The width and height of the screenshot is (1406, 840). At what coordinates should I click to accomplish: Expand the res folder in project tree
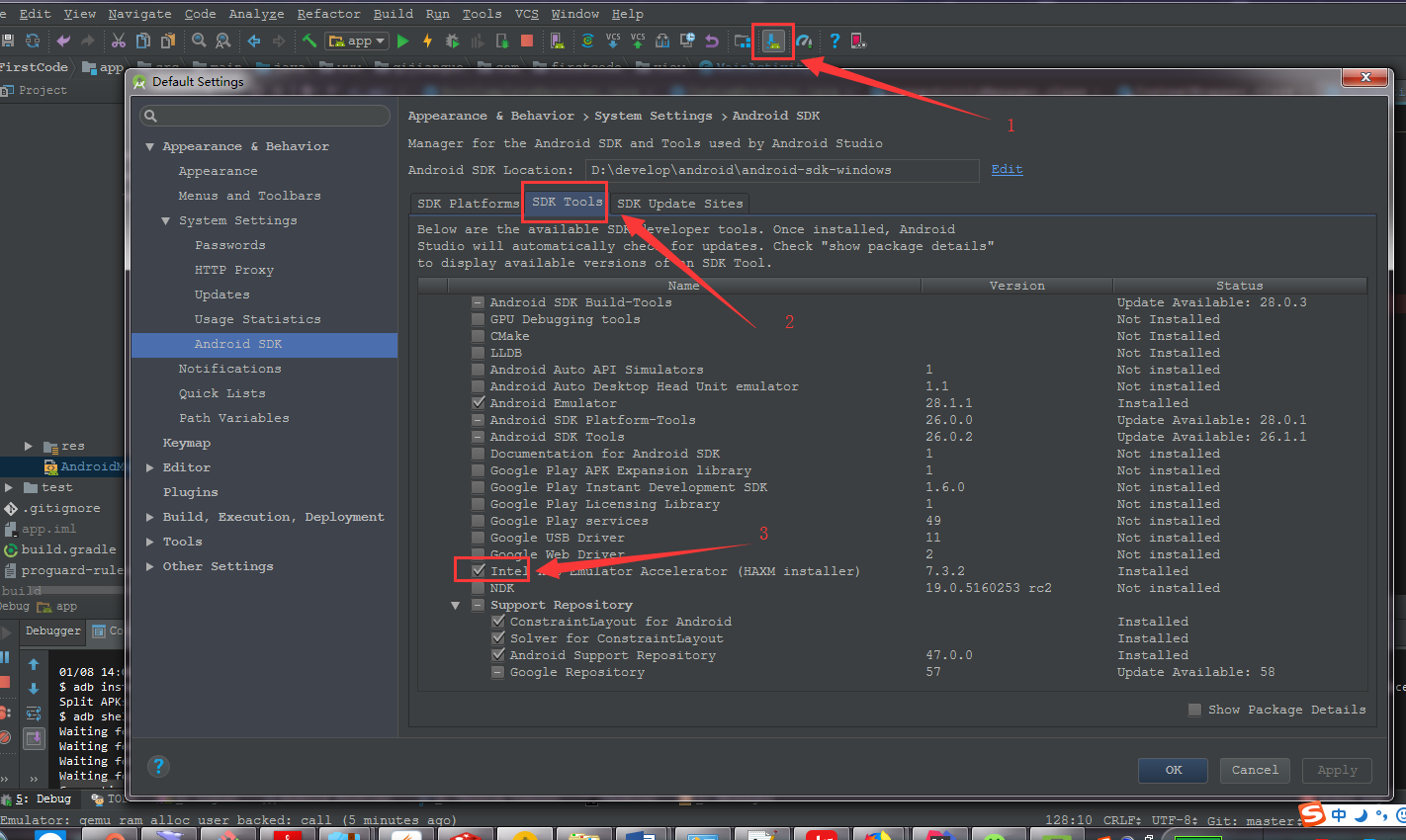click(x=29, y=447)
